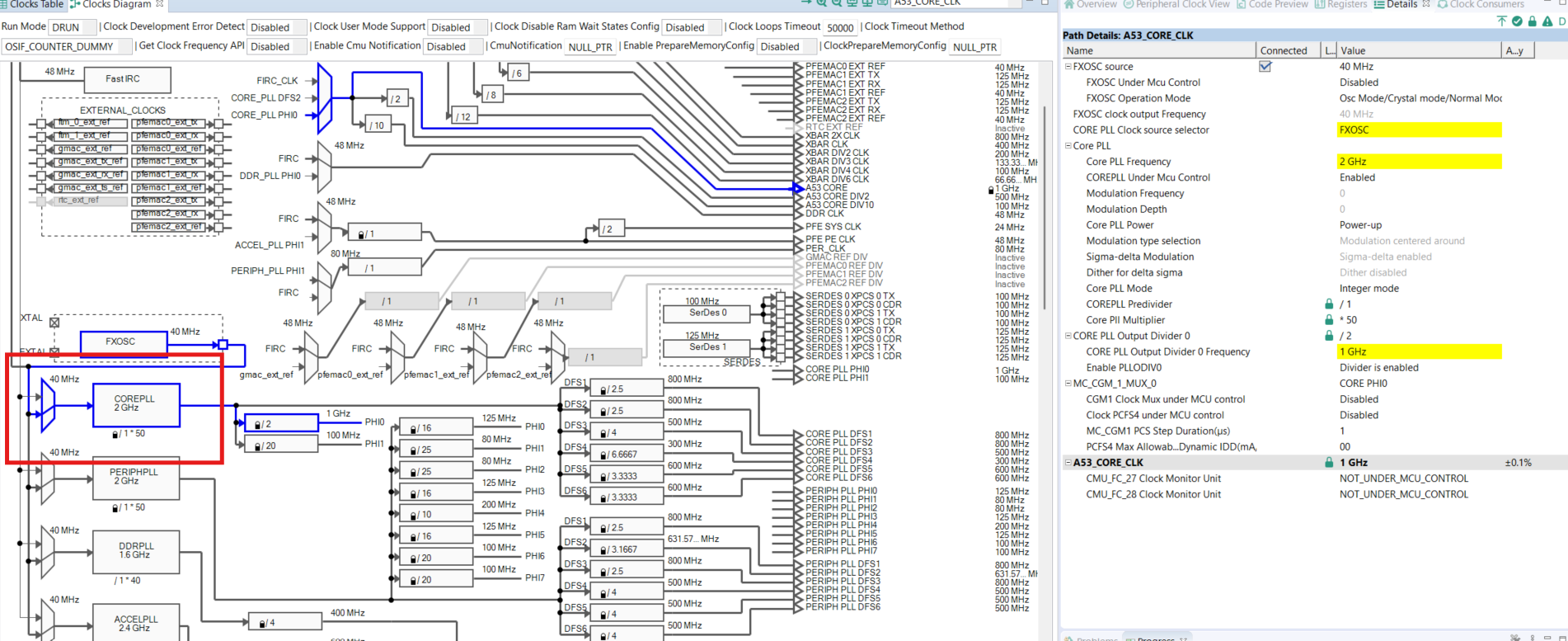Click lock icon on the A53_CORE_CLK row
1568x641 pixels.
(x=1329, y=463)
